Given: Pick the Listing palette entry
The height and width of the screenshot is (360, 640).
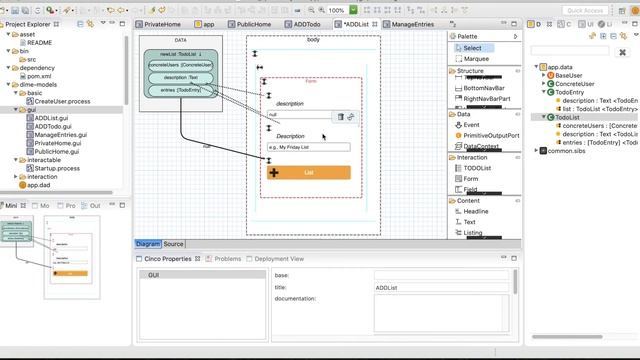Looking at the screenshot, I should [x=468, y=233].
